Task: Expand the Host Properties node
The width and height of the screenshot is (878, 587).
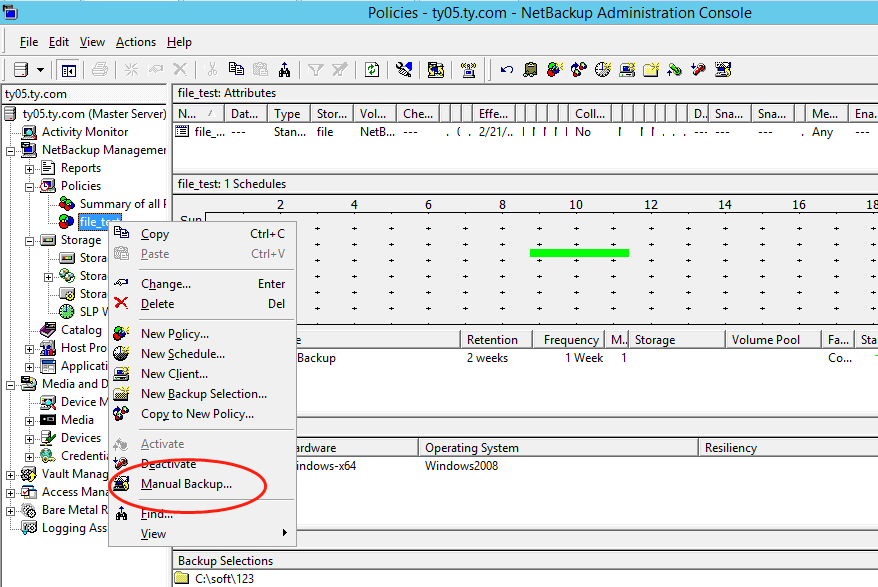Action: click(x=30, y=350)
